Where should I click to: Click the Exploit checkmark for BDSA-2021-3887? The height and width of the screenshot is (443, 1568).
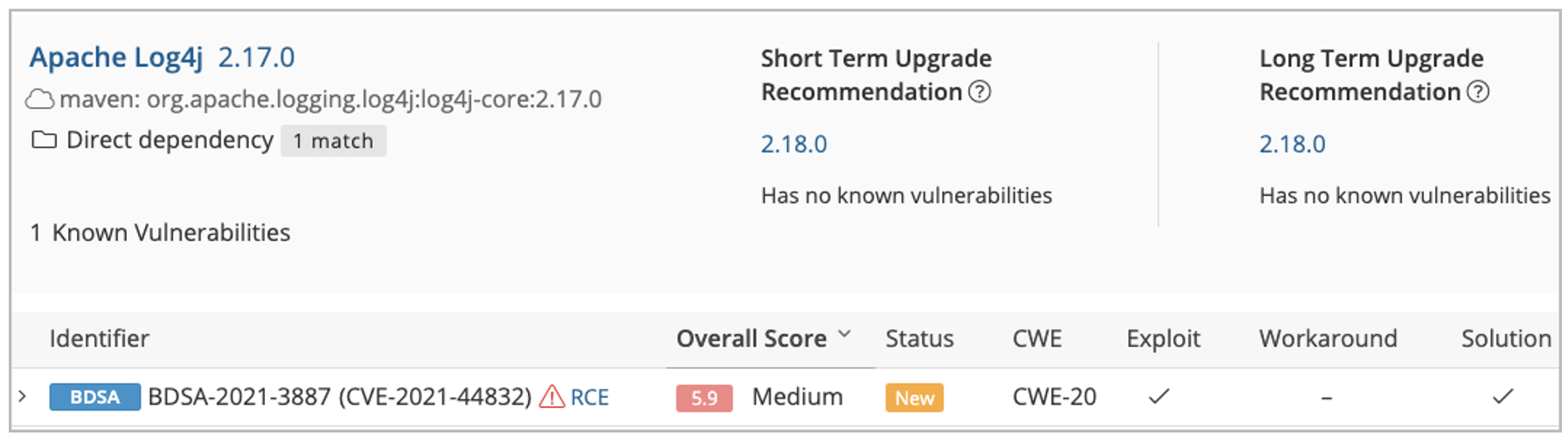pos(1159,397)
